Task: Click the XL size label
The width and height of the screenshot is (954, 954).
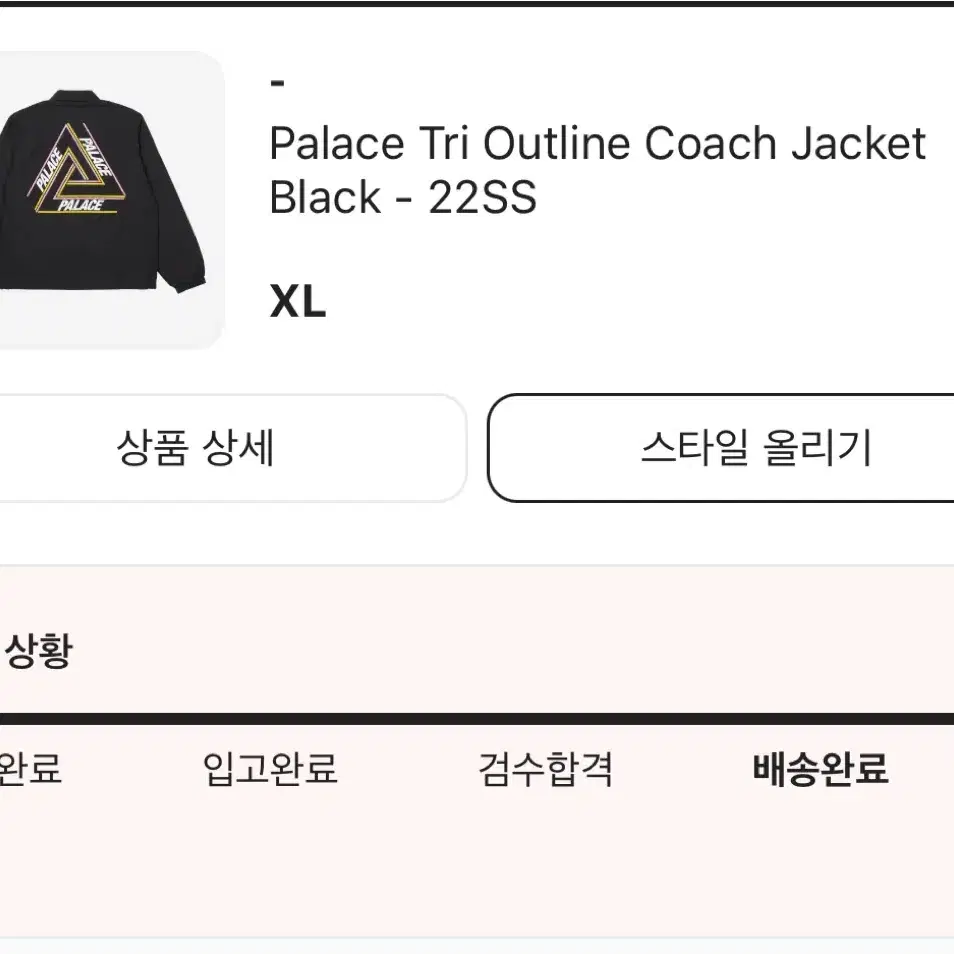Action: coord(298,301)
